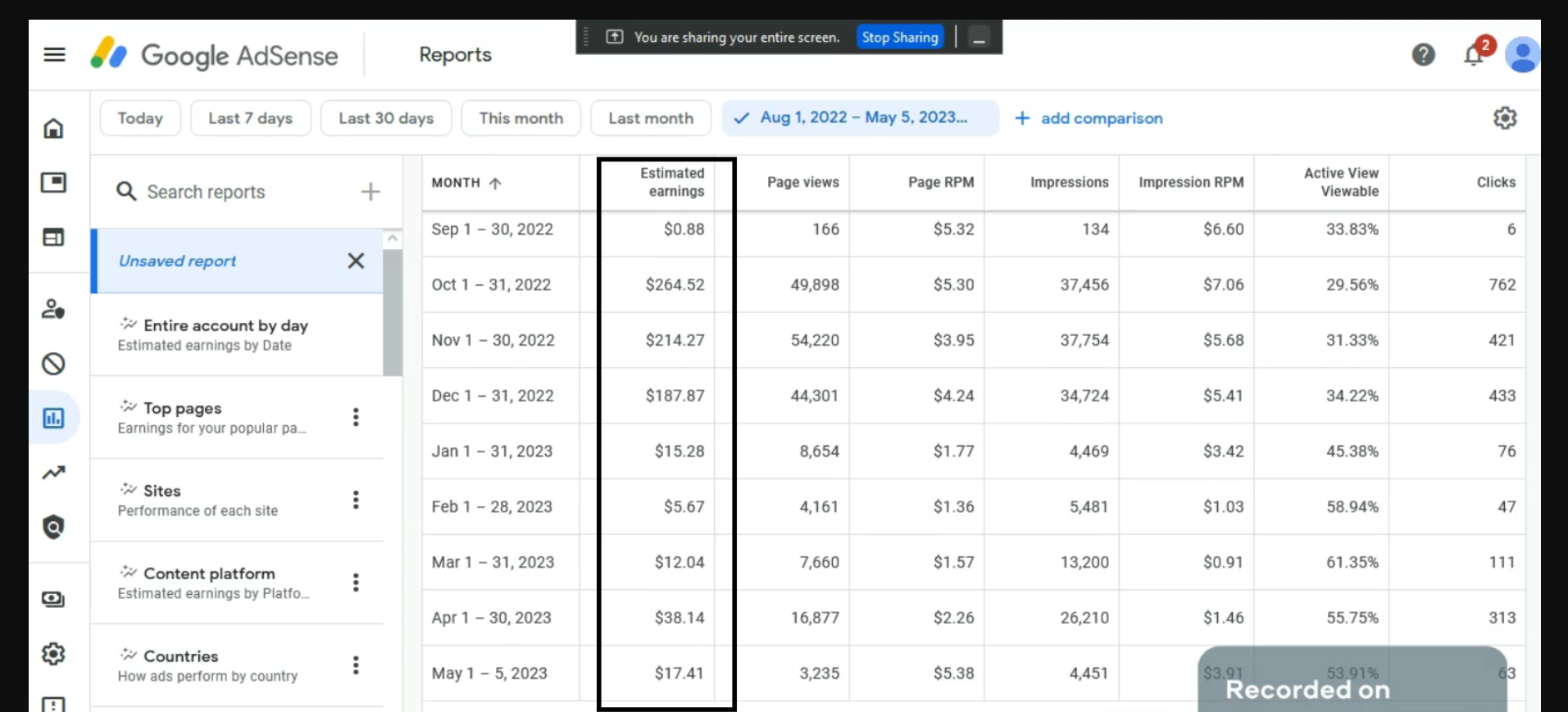Select the Reports sidebar icon
The height and width of the screenshot is (712, 1568).
pos(53,419)
